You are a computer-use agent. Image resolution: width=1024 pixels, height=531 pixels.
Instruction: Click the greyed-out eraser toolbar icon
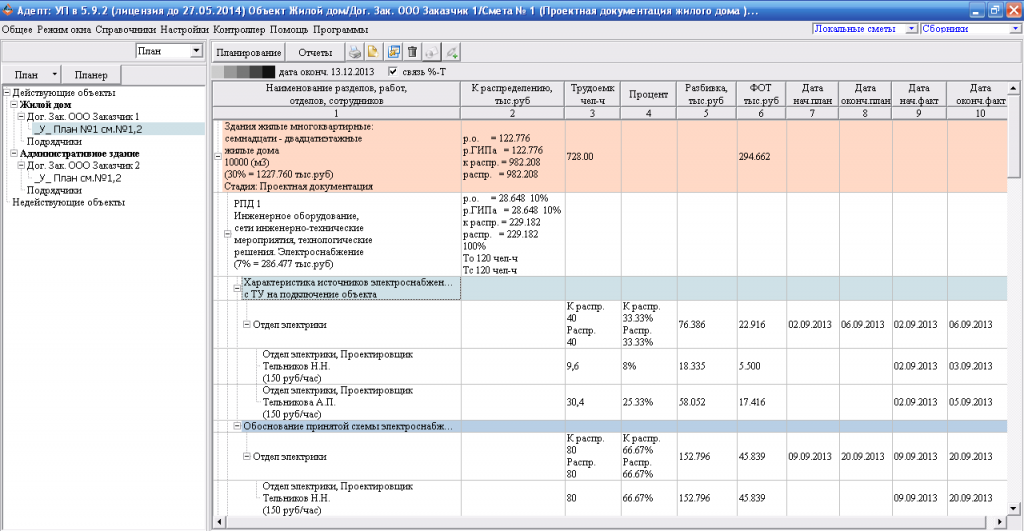[432, 52]
